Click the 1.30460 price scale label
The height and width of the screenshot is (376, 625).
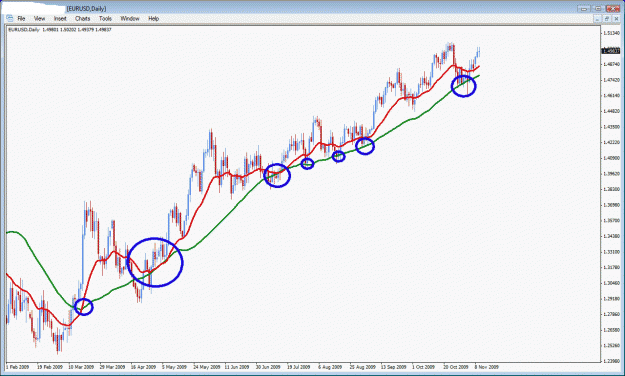tap(612, 283)
